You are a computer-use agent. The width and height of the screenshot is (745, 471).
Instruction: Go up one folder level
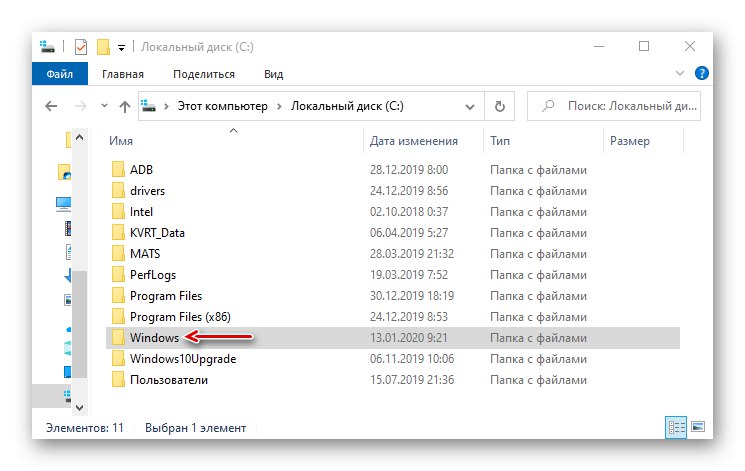[125, 106]
